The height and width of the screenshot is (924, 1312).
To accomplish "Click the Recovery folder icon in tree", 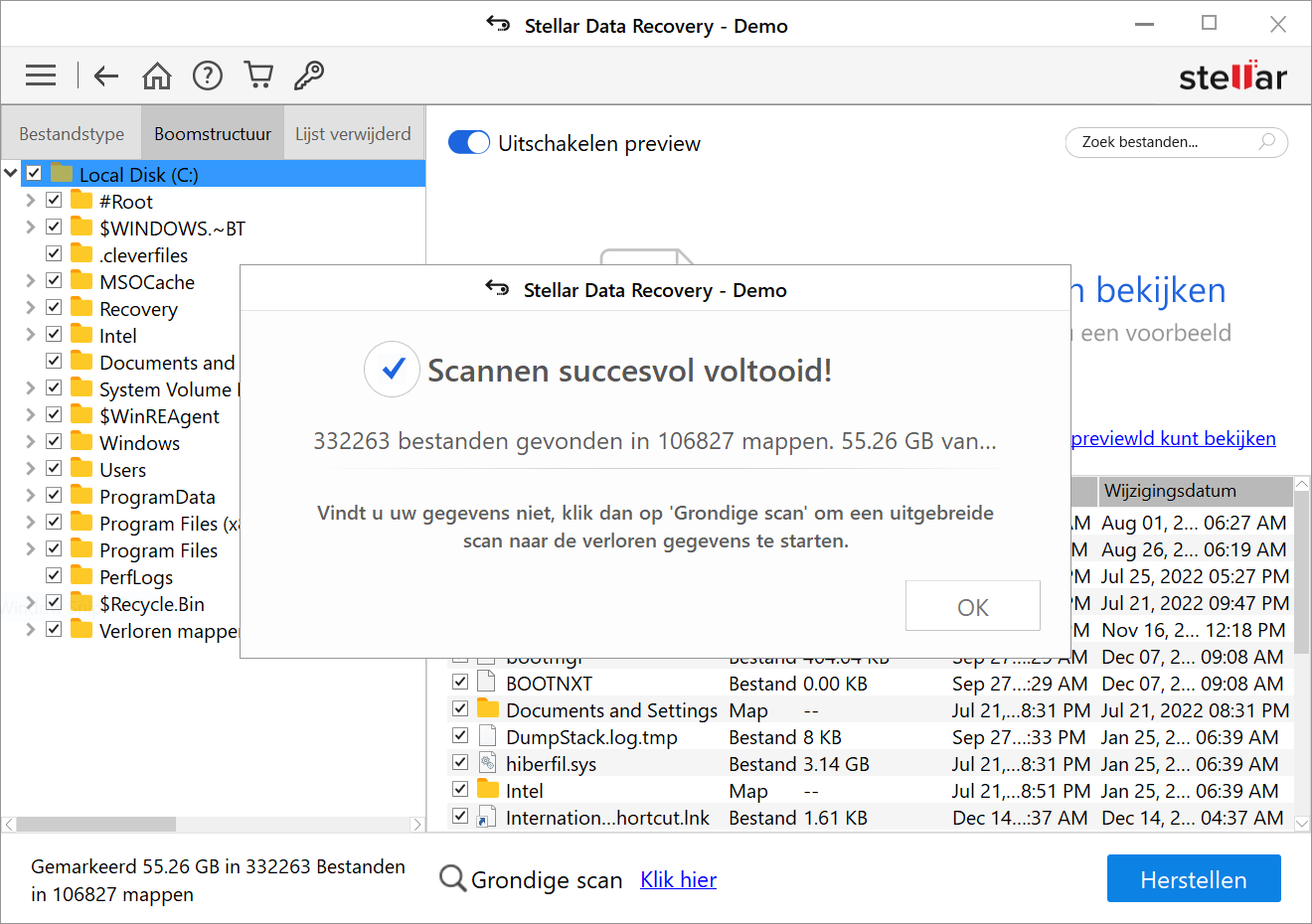I will [82, 308].
